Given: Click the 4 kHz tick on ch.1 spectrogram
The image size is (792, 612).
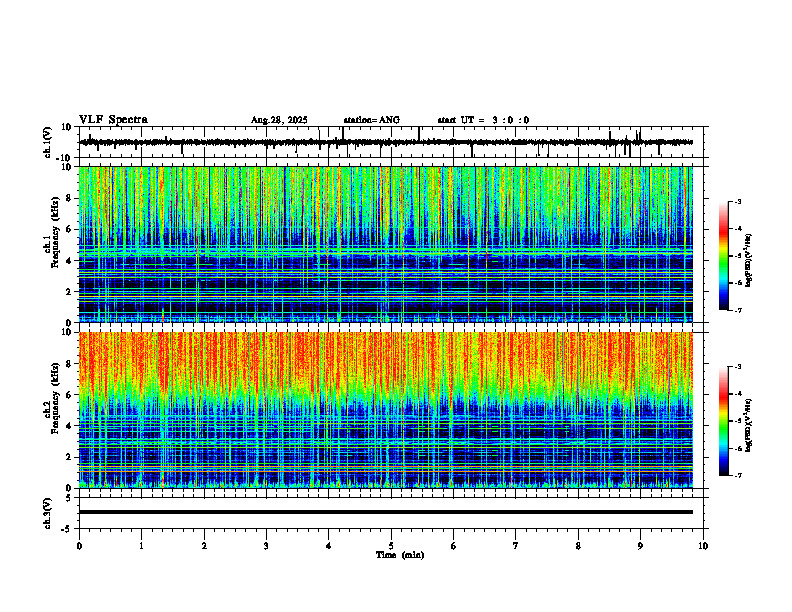Looking at the screenshot, I should click(x=70, y=261).
